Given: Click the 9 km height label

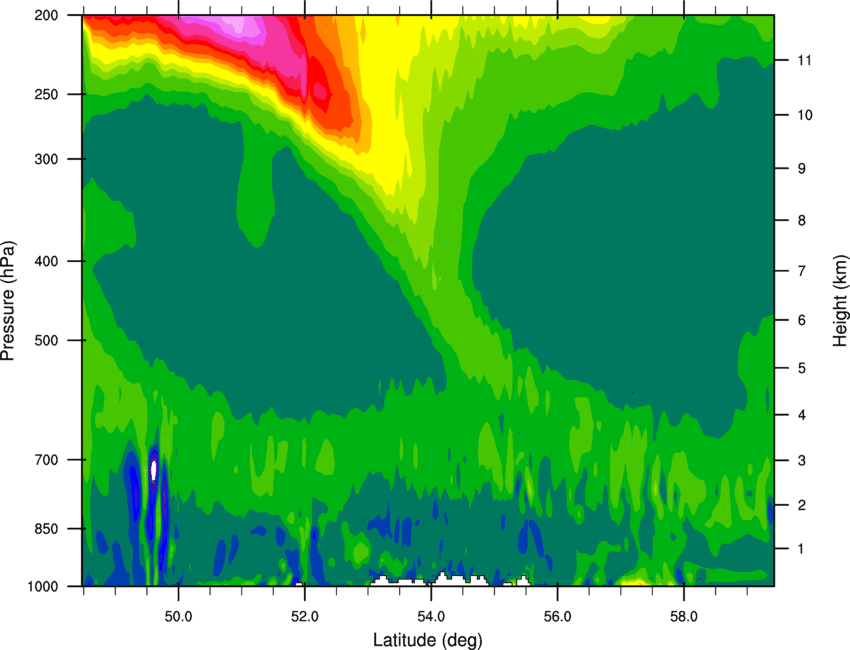Looking at the screenshot, I should point(801,169).
